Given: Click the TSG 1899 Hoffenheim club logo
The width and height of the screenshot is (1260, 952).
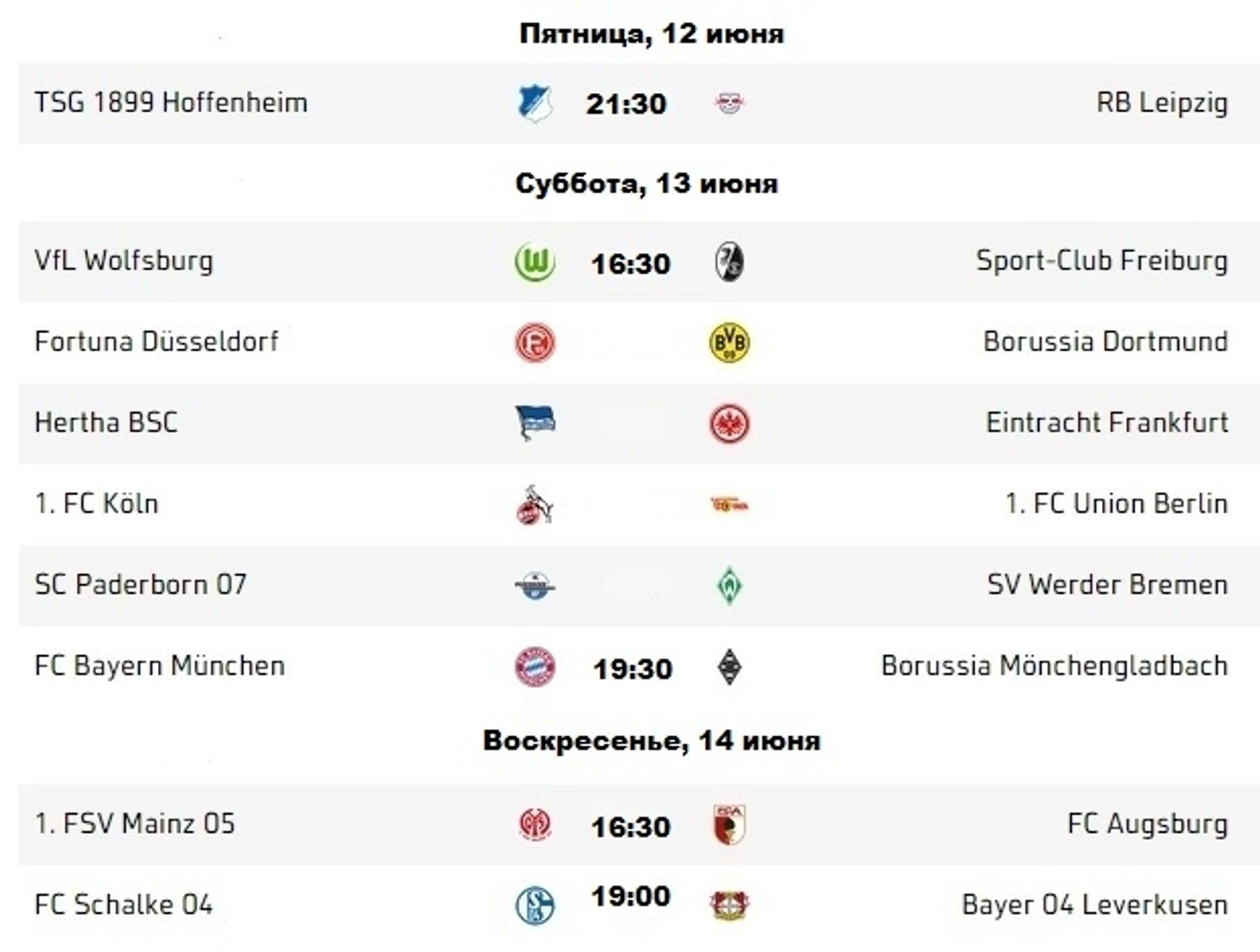Looking at the screenshot, I should [x=534, y=104].
